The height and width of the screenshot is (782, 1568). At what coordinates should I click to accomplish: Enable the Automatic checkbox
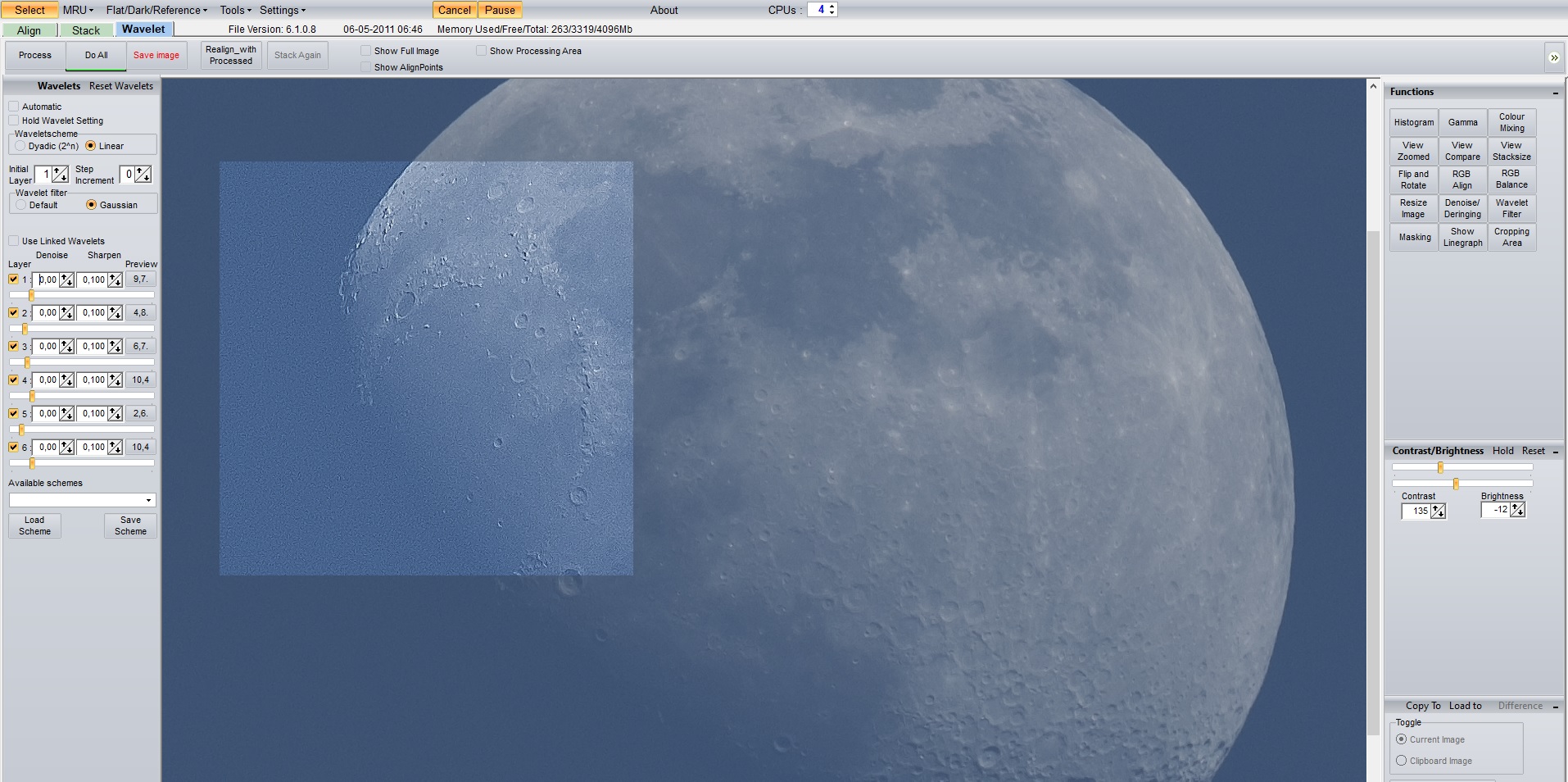(x=14, y=107)
